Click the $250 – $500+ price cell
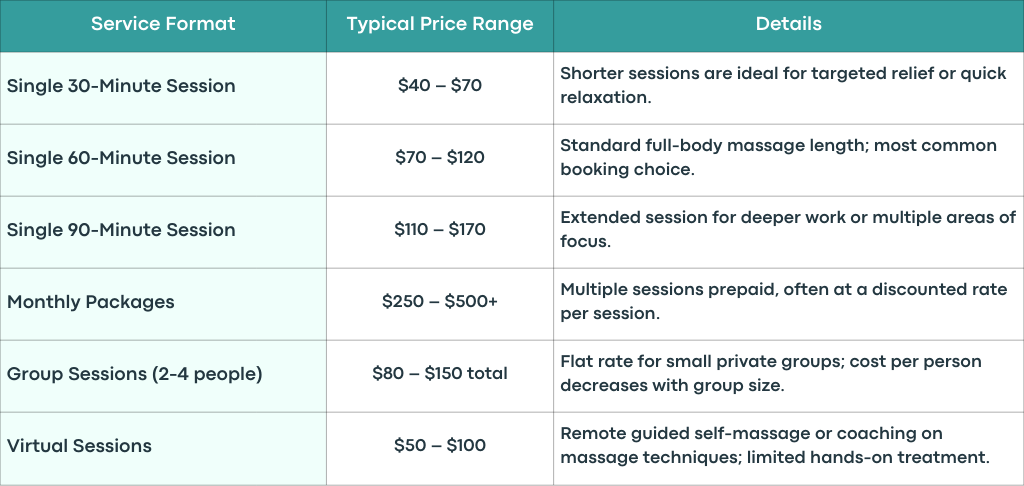Image resolution: width=1024 pixels, height=486 pixels. [x=440, y=304]
